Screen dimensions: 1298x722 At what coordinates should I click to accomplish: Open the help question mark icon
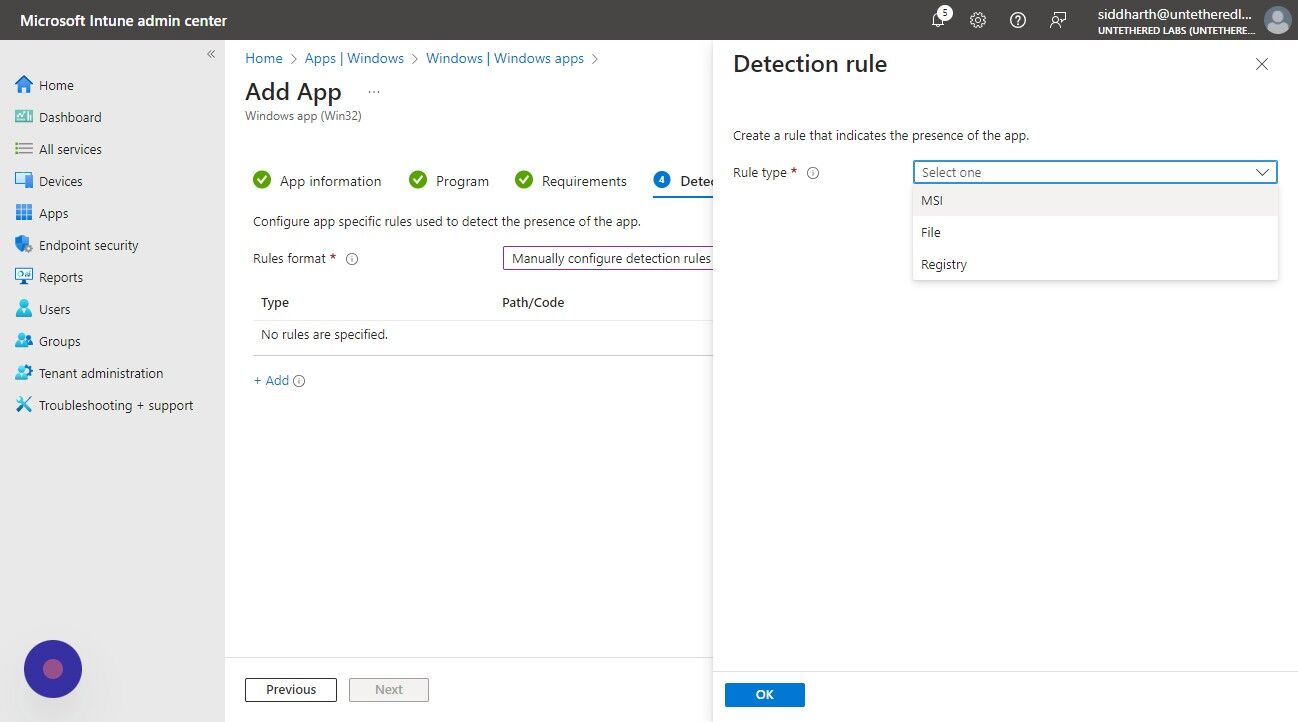(1018, 19)
